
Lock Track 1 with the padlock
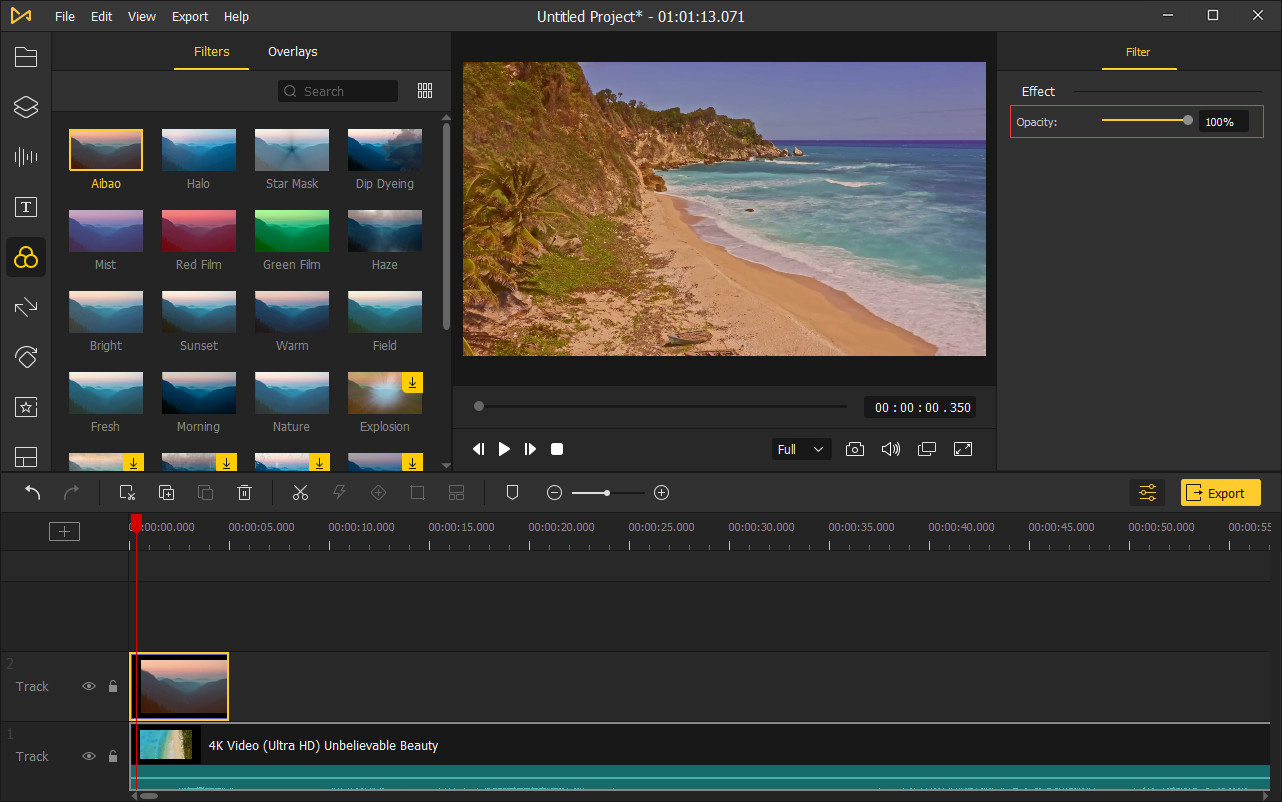pos(113,756)
